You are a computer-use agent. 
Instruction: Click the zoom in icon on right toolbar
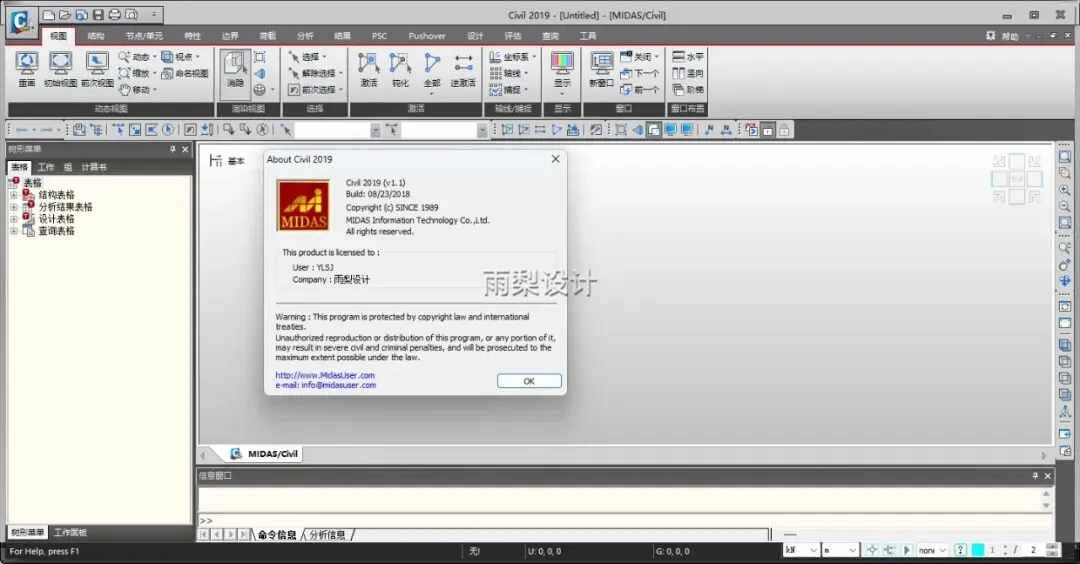pos(1065,189)
